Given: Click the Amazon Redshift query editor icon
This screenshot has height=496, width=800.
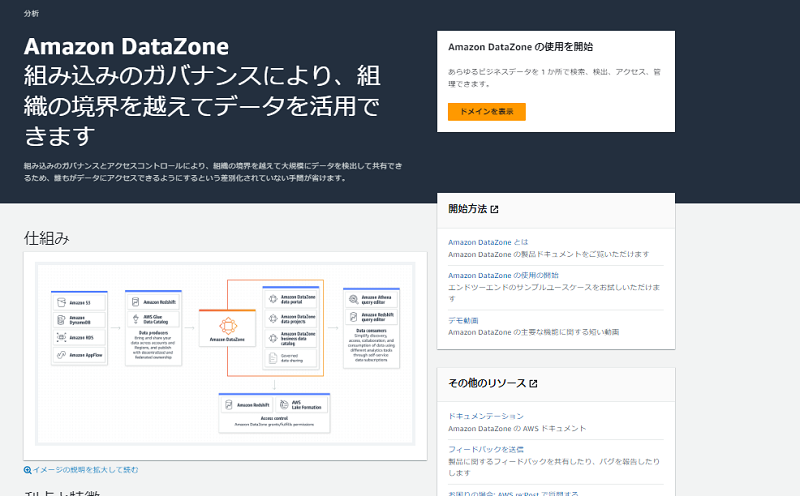Looking at the screenshot, I should (x=353, y=317).
